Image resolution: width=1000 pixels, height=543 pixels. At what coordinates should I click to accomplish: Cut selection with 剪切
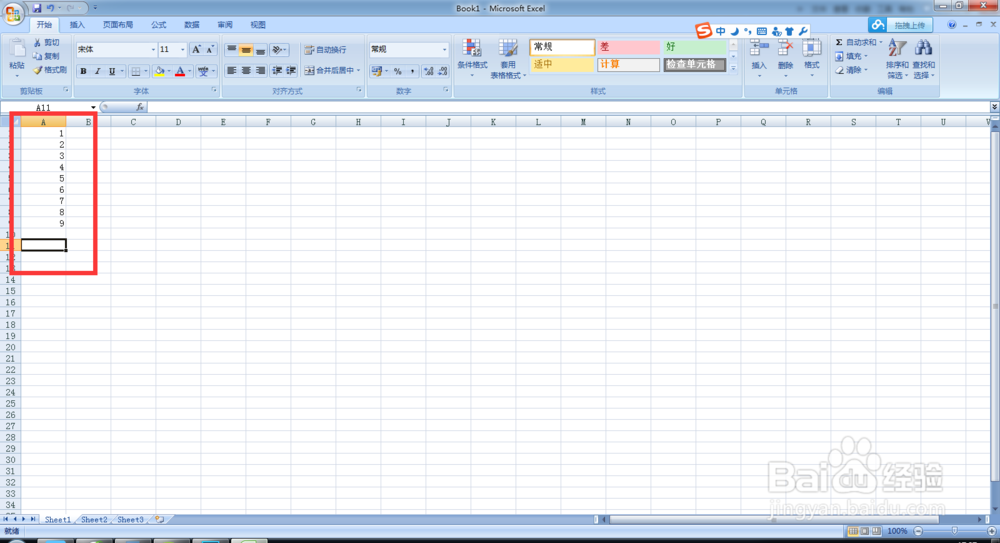(47, 42)
